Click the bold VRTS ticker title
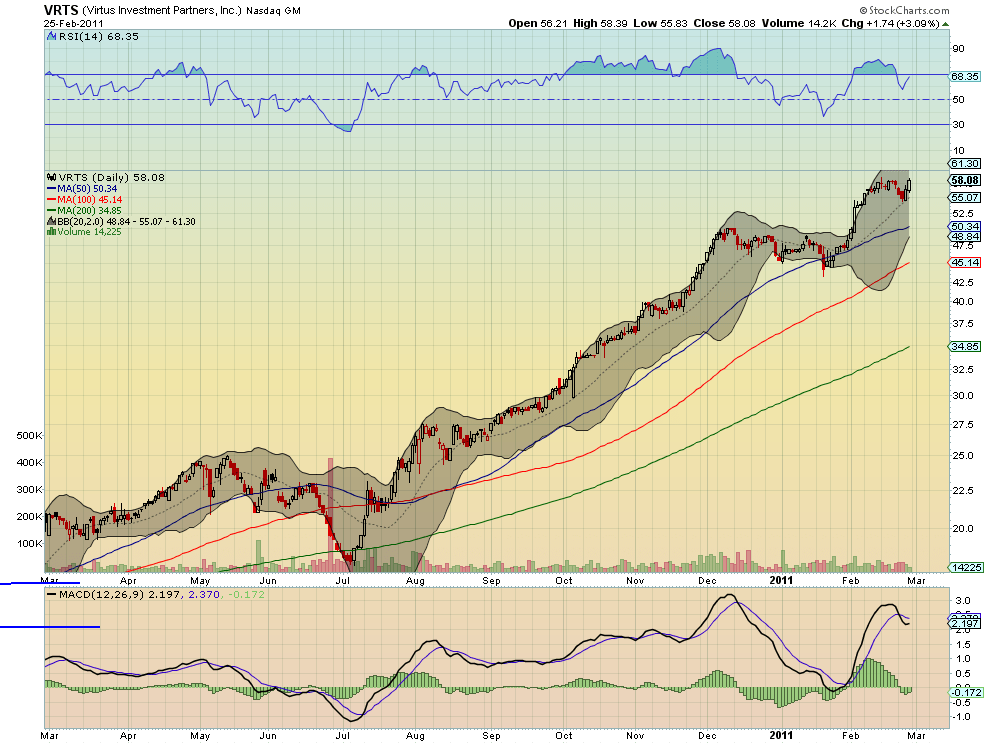The image size is (990, 744). click(61, 10)
